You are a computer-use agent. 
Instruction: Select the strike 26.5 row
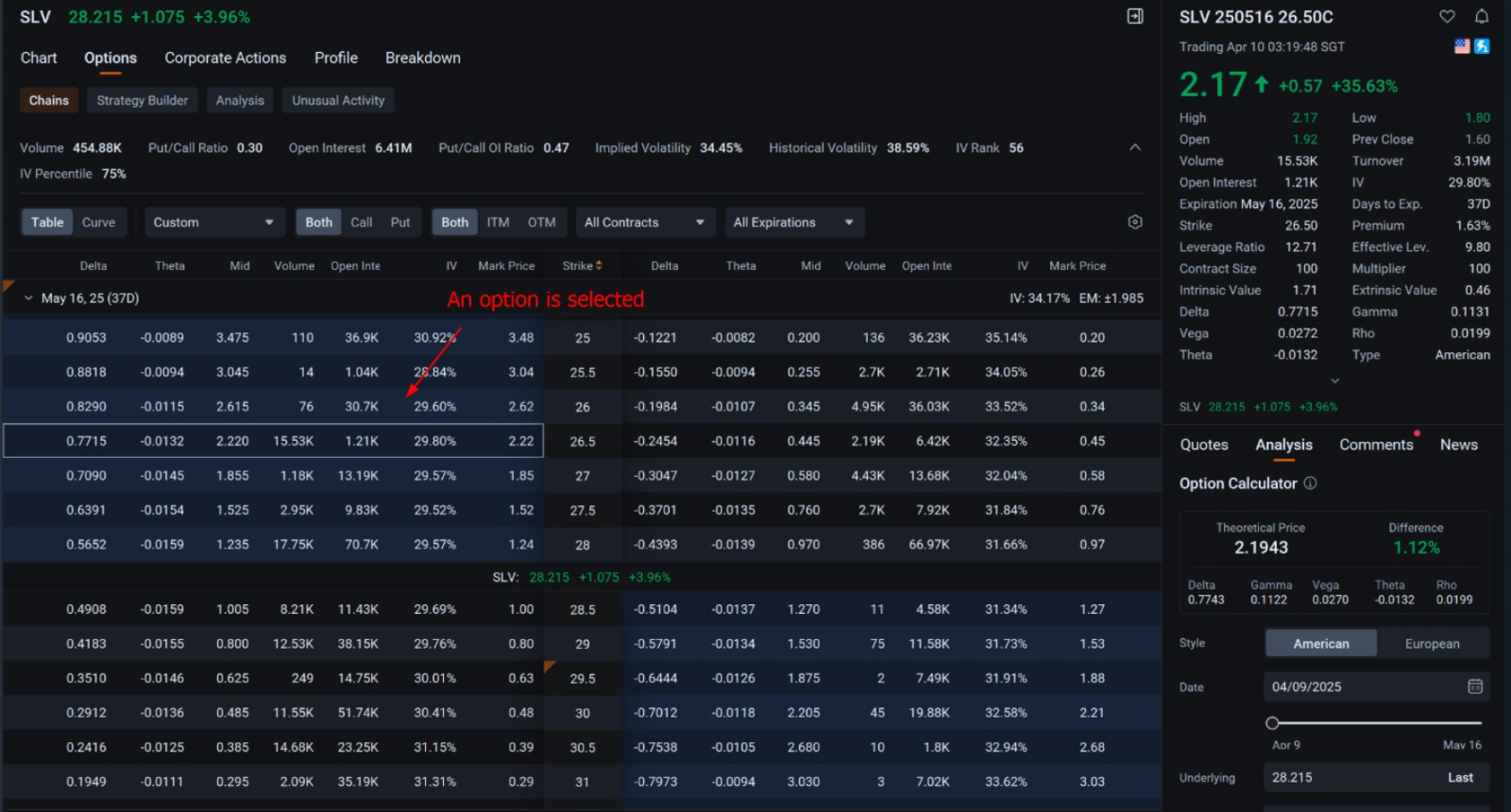[x=583, y=441]
